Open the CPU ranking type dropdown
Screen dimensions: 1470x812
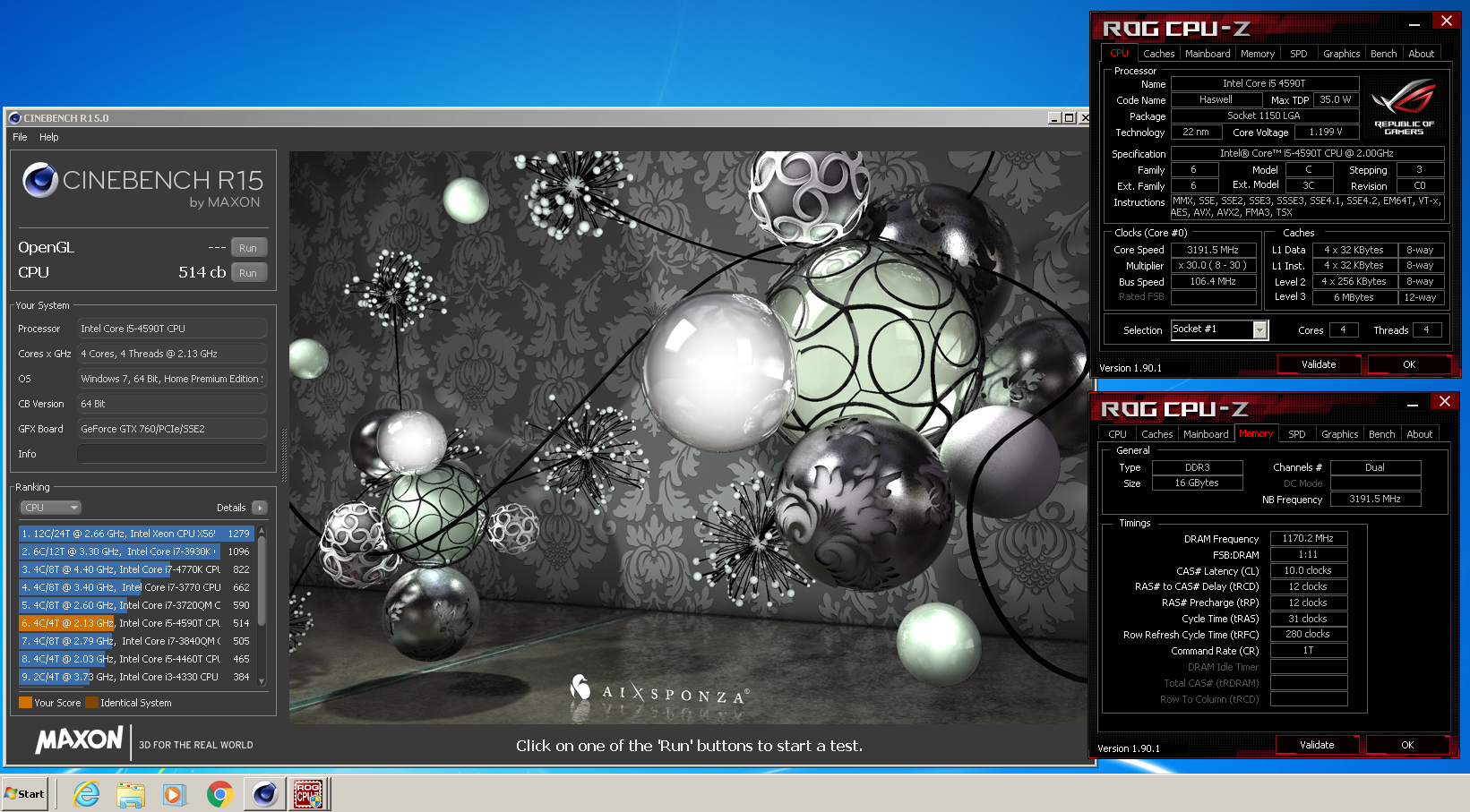50,508
